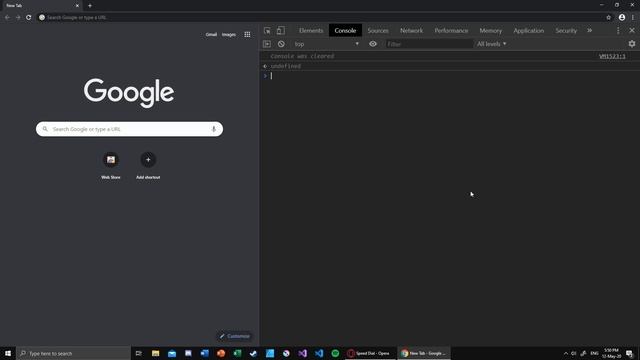Switch to New Tab - Google Chrome taskbar button

coord(424,353)
